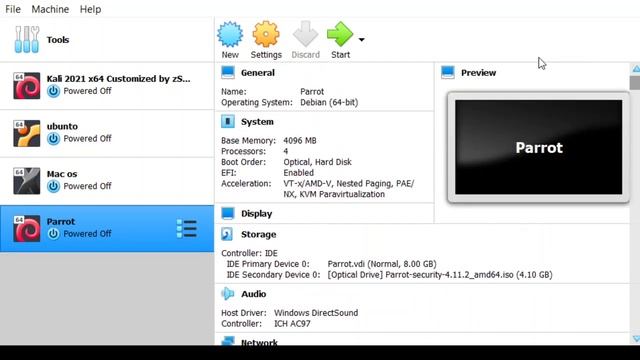Open the General section header link
This screenshot has width=640, height=360.
pyautogui.click(x=258, y=73)
